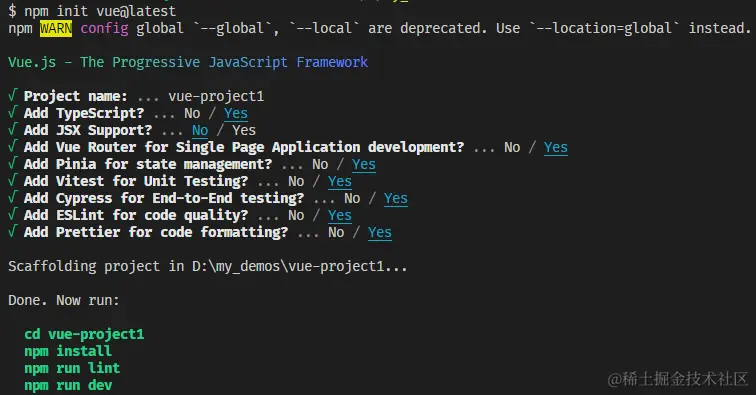This screenshot has width=756, height=395.
Task: Click the checkmark next to Add TypeScript
Action: click(x=13, y=112)
